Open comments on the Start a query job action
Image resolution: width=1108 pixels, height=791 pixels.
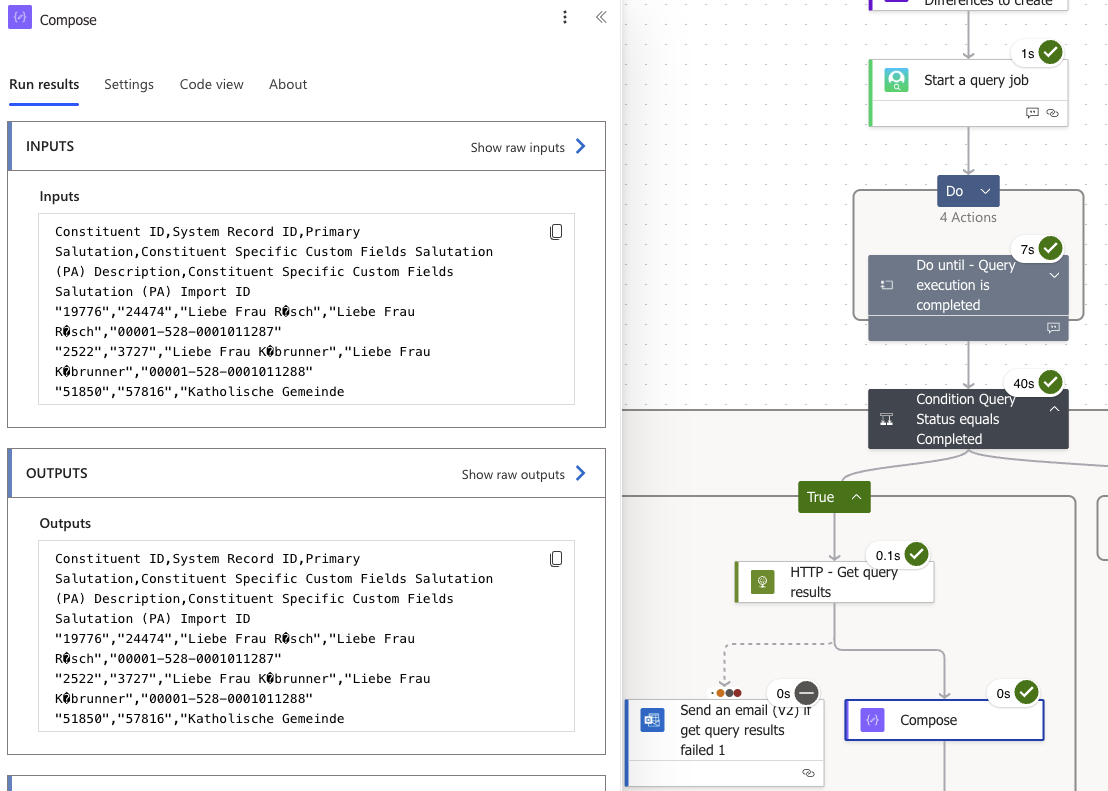pyautogui.click(x=1031, y=113)
